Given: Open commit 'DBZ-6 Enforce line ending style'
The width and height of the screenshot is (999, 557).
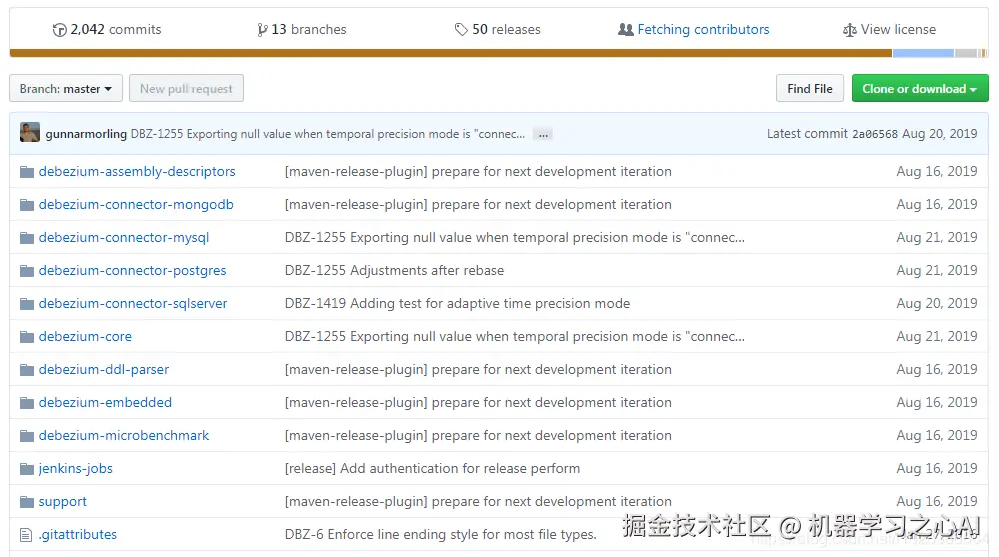Looking at the screenshot, I should [441, 535].
